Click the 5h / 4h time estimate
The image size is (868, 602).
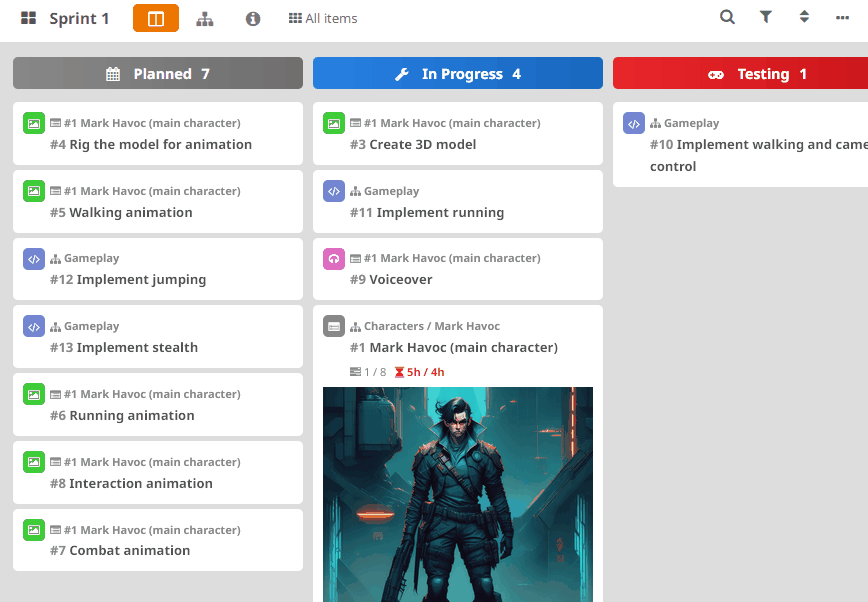[x=420, y=372]
